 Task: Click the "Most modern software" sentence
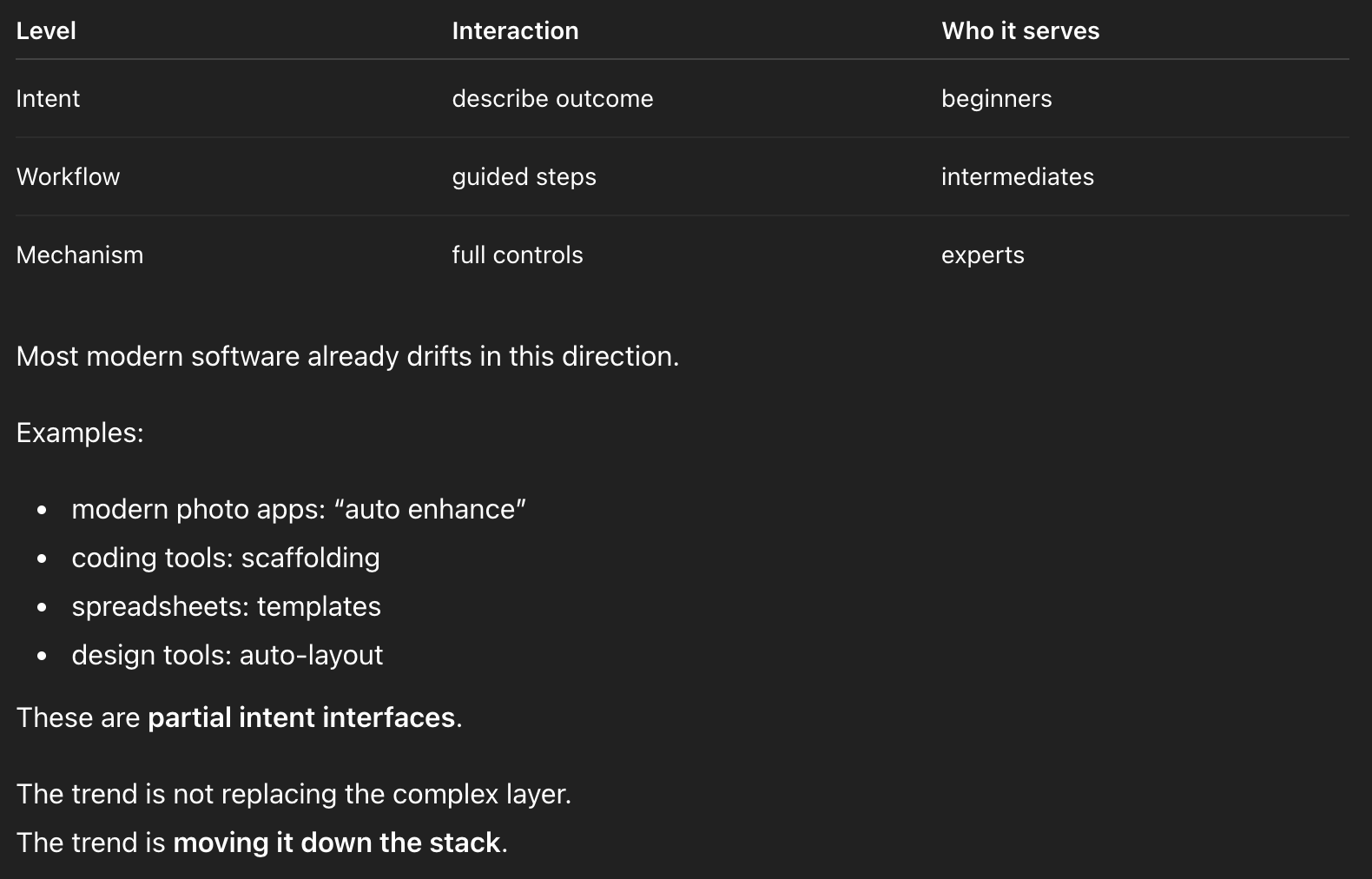coord(347,357)
